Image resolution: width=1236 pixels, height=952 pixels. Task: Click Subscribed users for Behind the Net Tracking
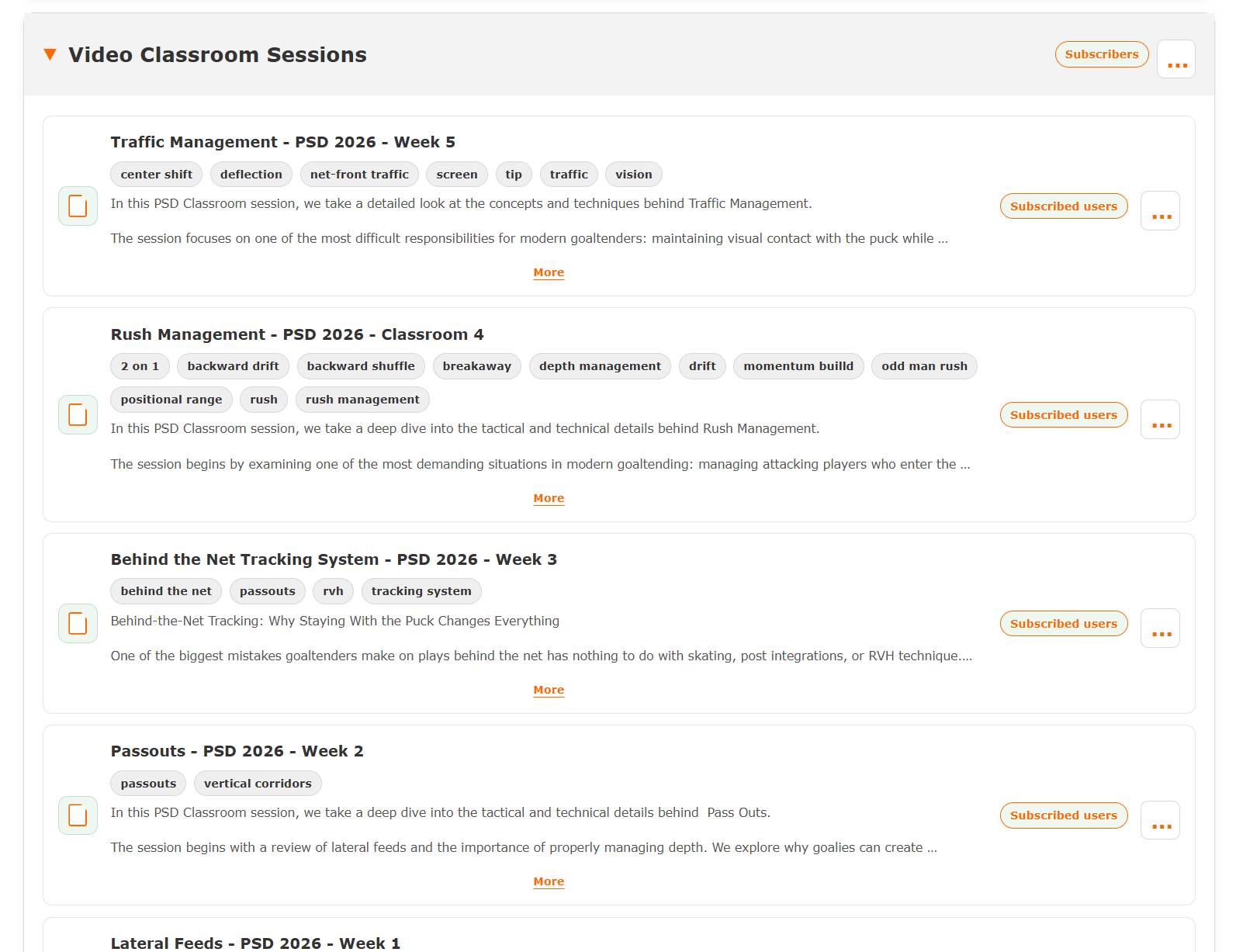click(x=1063, y=624)
